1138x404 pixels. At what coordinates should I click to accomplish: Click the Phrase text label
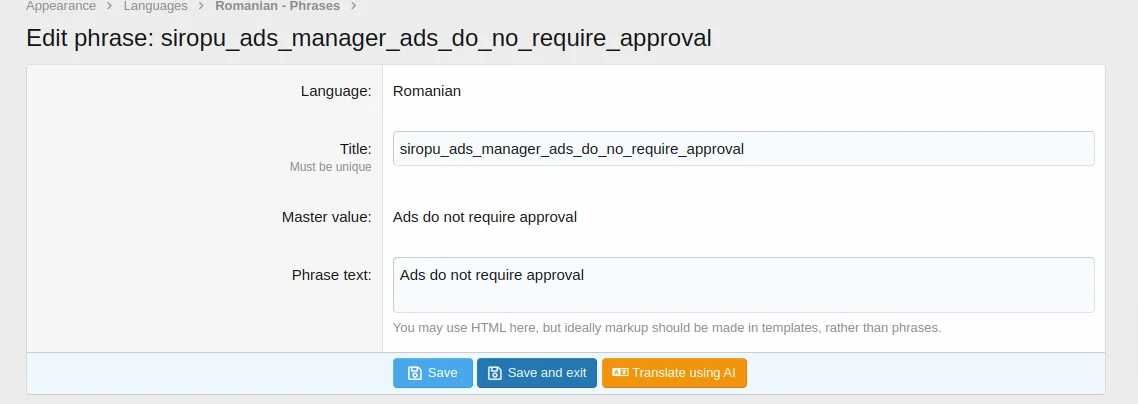coord(331,274)
